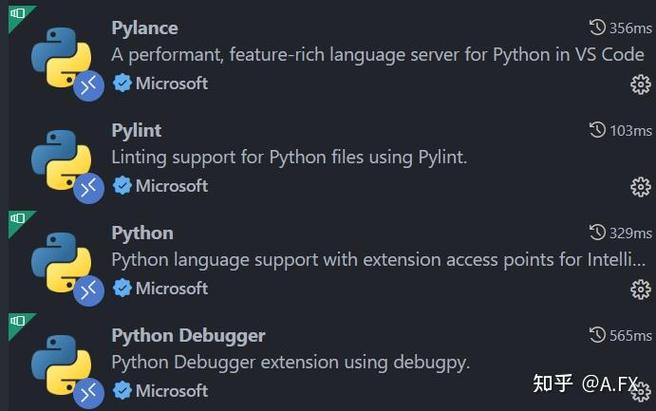Select the Python Debugger extension title
This screenshot has width=656, height=411.
pos(188,335)
